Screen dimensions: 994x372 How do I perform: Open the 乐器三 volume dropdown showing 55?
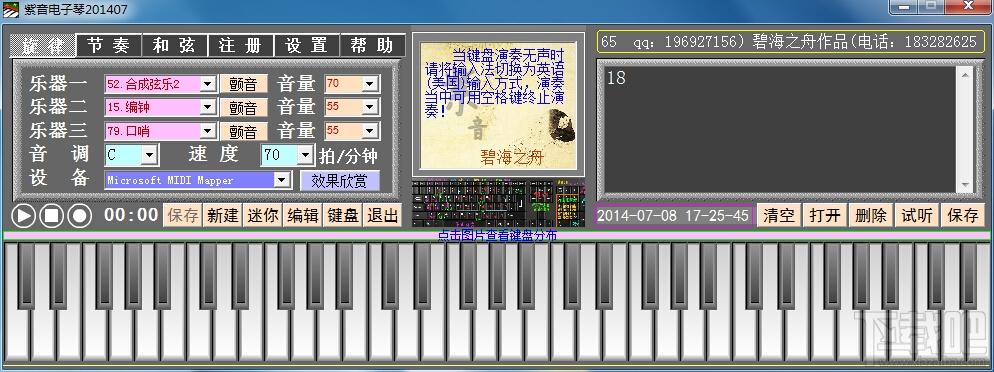tap(370, 131)
